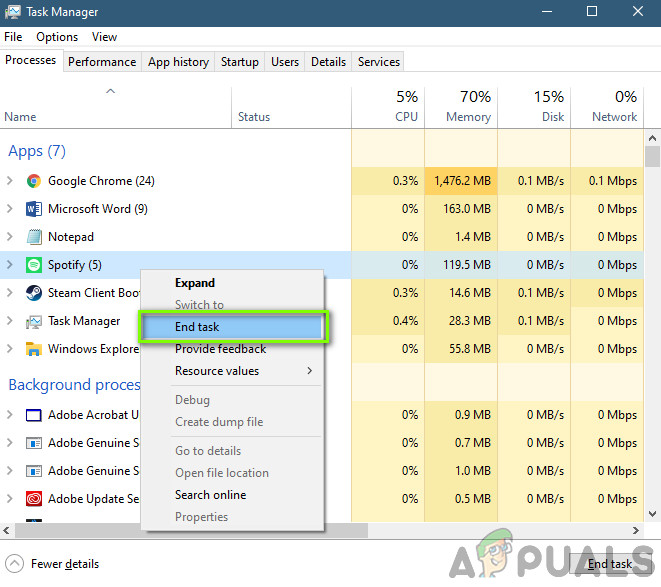Click the Adobe Acrobat Update icon
Screen dimensions: 661x587
click(33, 415)
